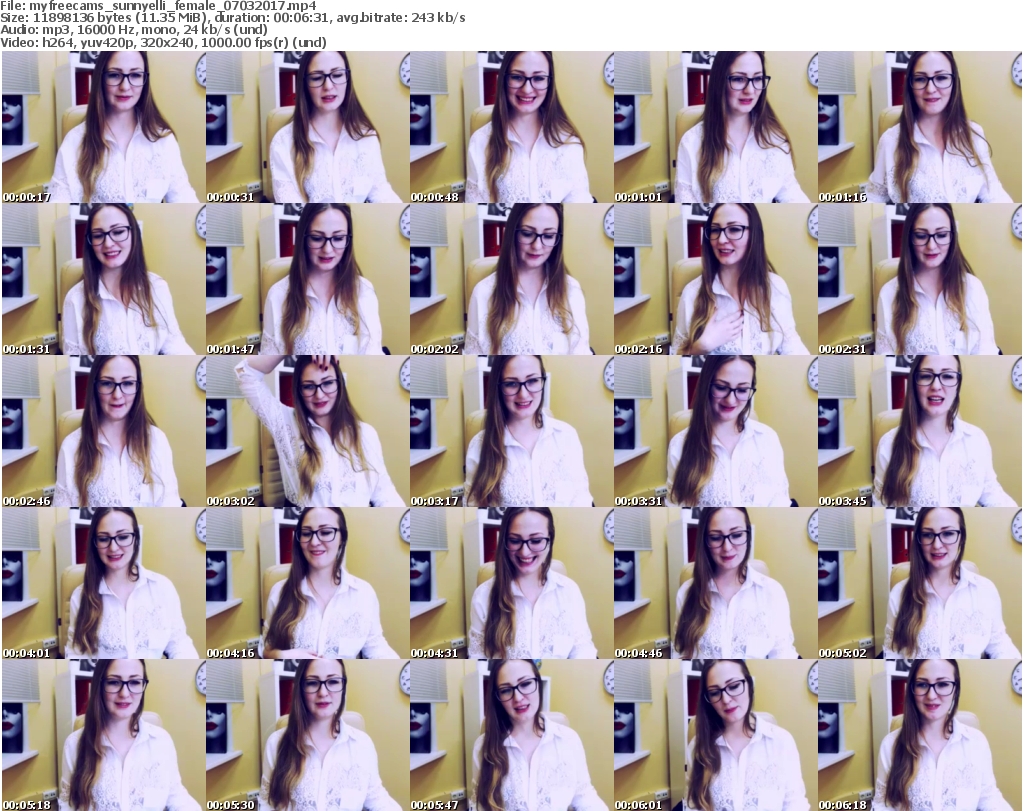Click the Audio mp3 info line
Image resolution: width=1024 pixels, height=811 pixels.
point(134,30)
